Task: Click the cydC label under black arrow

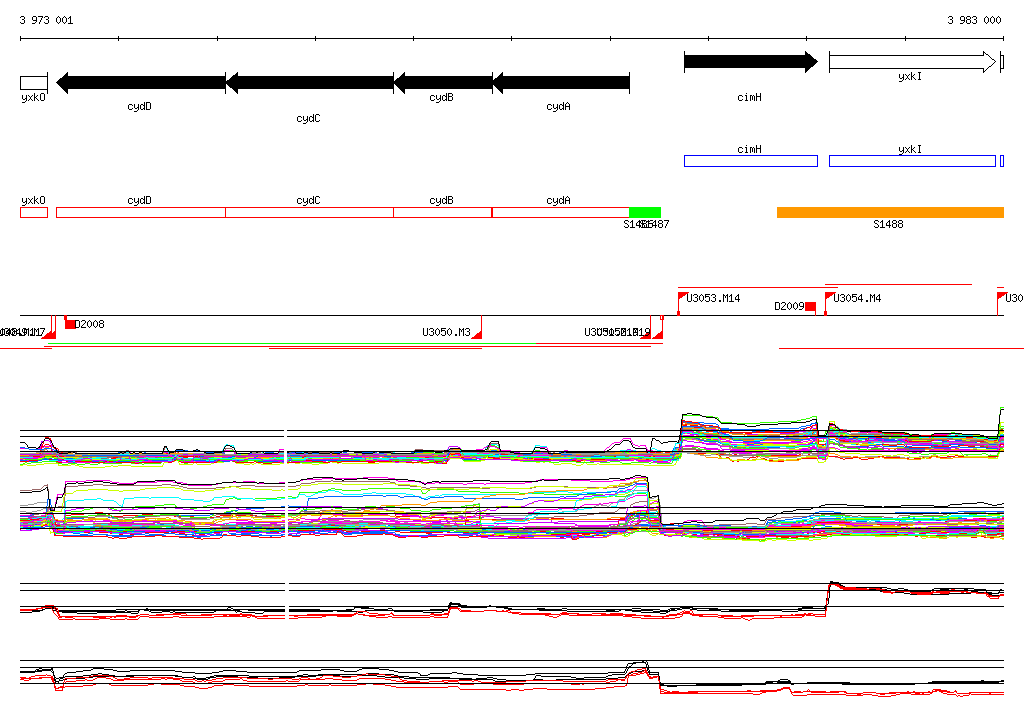Action: point(308,119)
